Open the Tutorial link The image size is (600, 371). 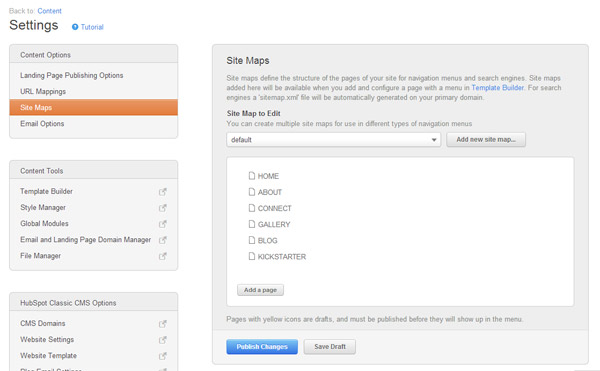pyautogui.click(x=92, y=27)
